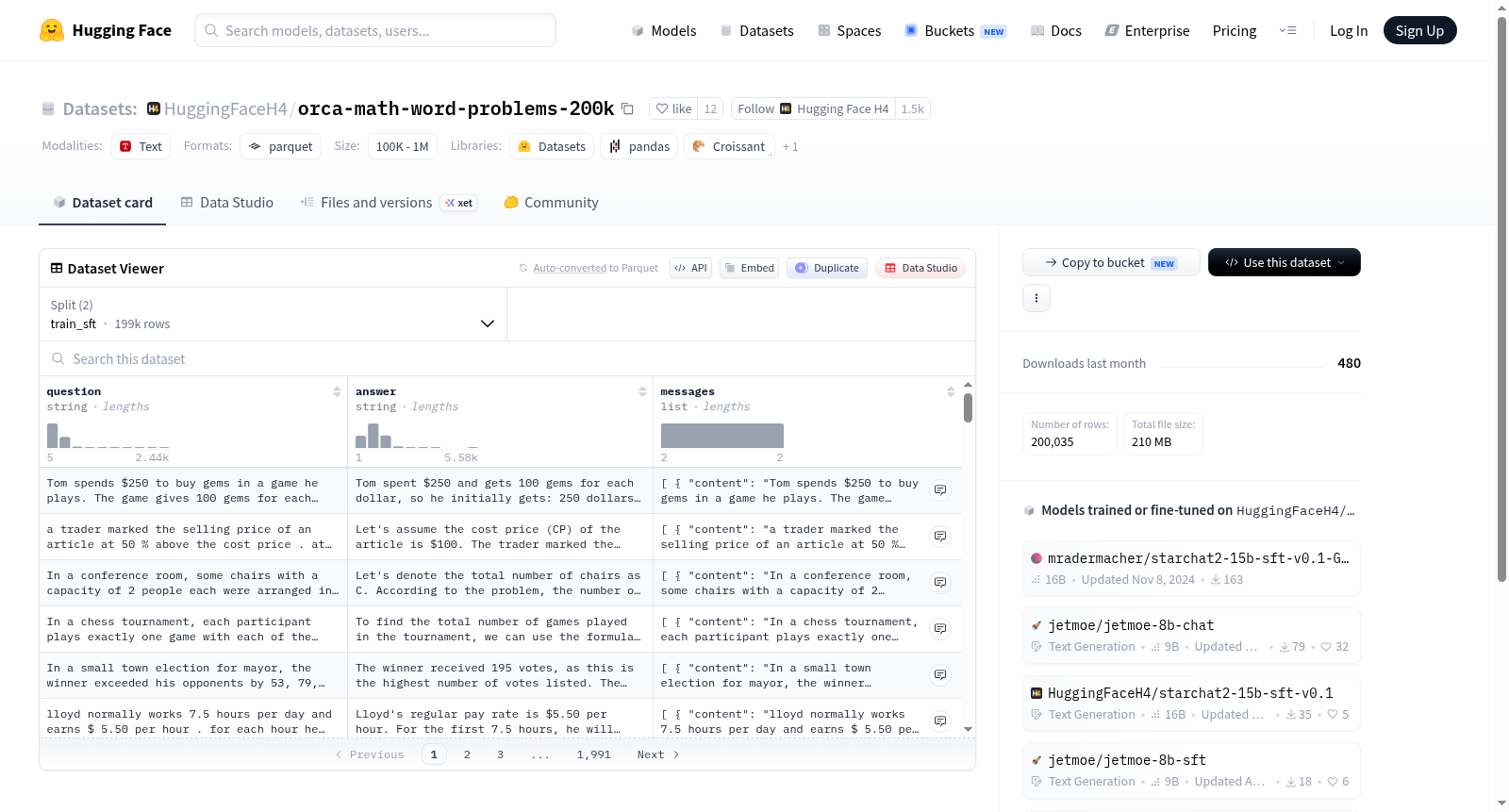Jump to page 3 of the viewer

click(x=500, y=754)
